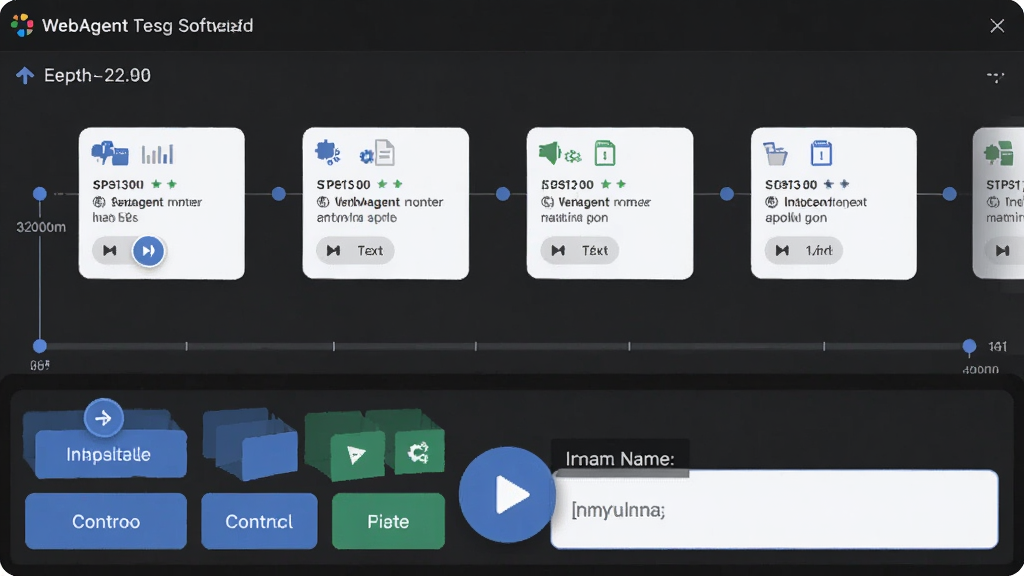
Task: Open the blue folder stack icon above Contncl
Action: click(x=250, y=443)
